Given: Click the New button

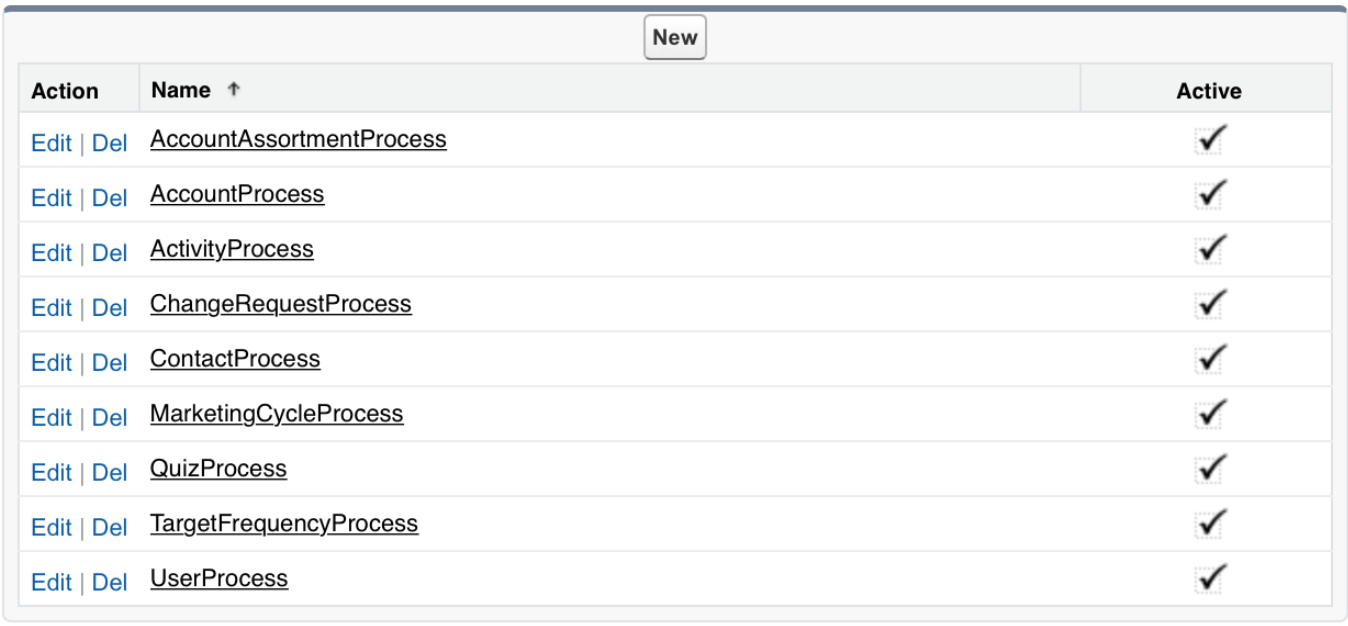Looking at the screenshot, I should pyautogui.click(x=674, y=38).
